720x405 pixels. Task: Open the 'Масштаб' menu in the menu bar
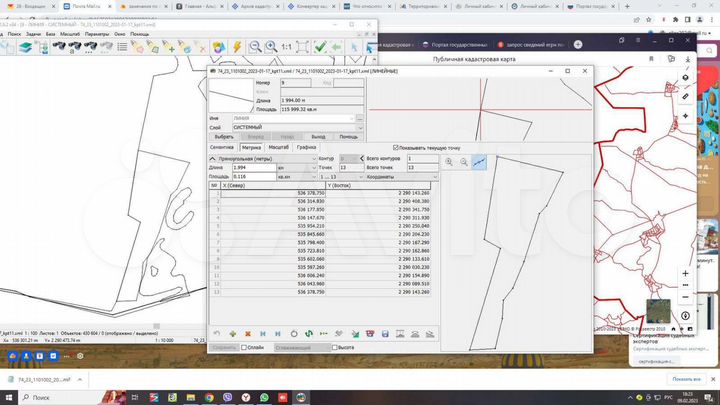click(x=70, y=34)
